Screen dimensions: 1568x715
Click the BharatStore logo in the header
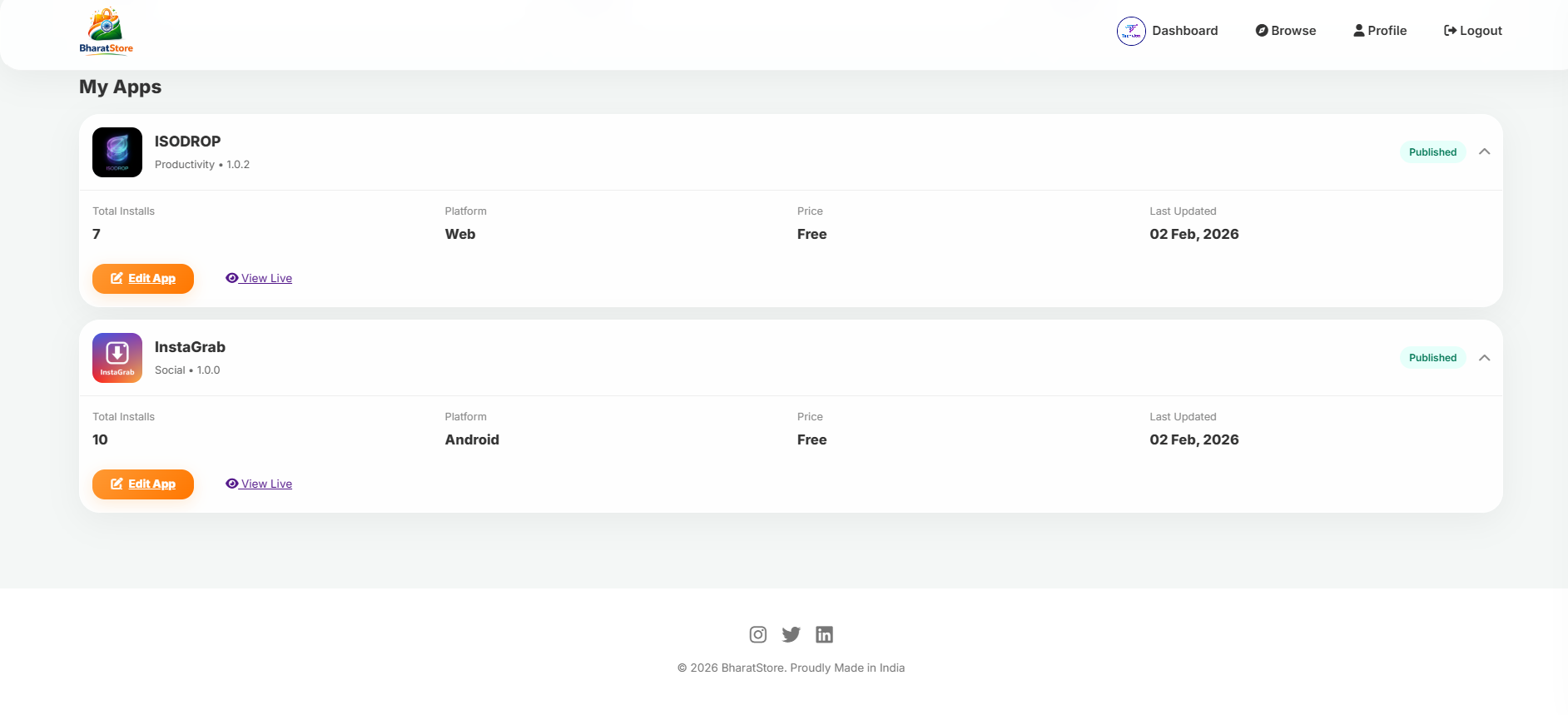click(x=106, y=31)
